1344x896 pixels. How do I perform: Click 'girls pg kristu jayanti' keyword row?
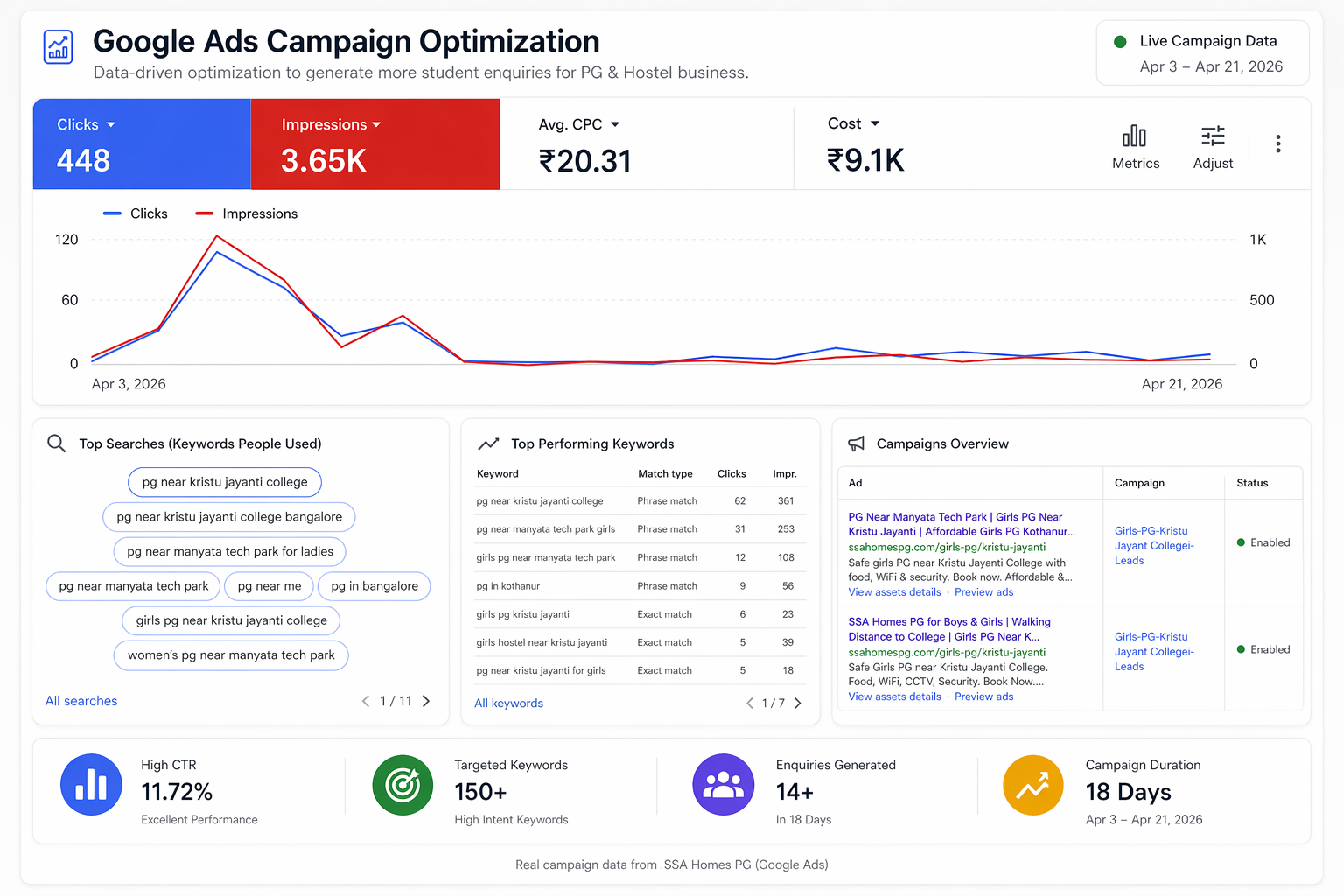click(639, 614)
